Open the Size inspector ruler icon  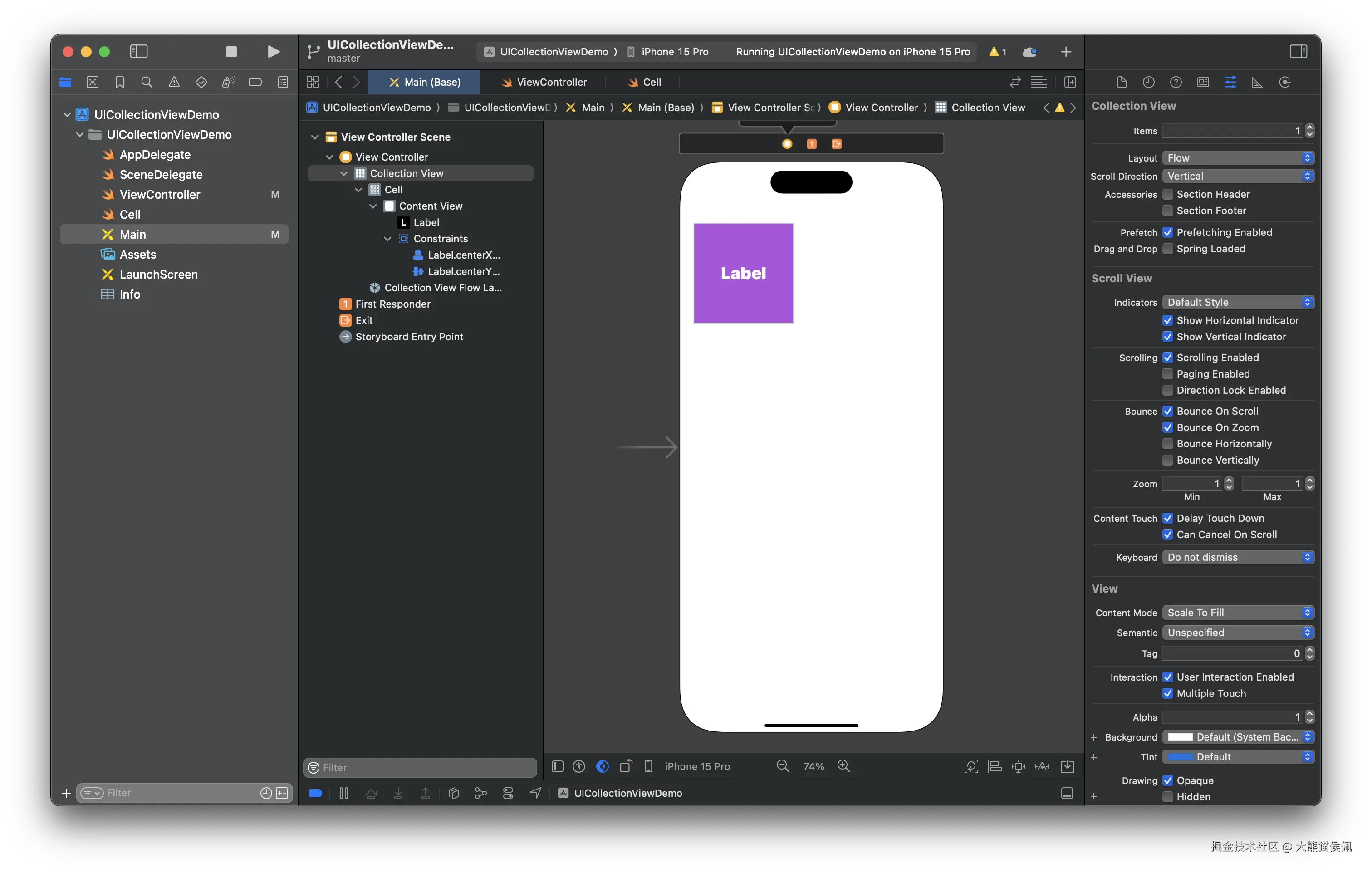1257,83
